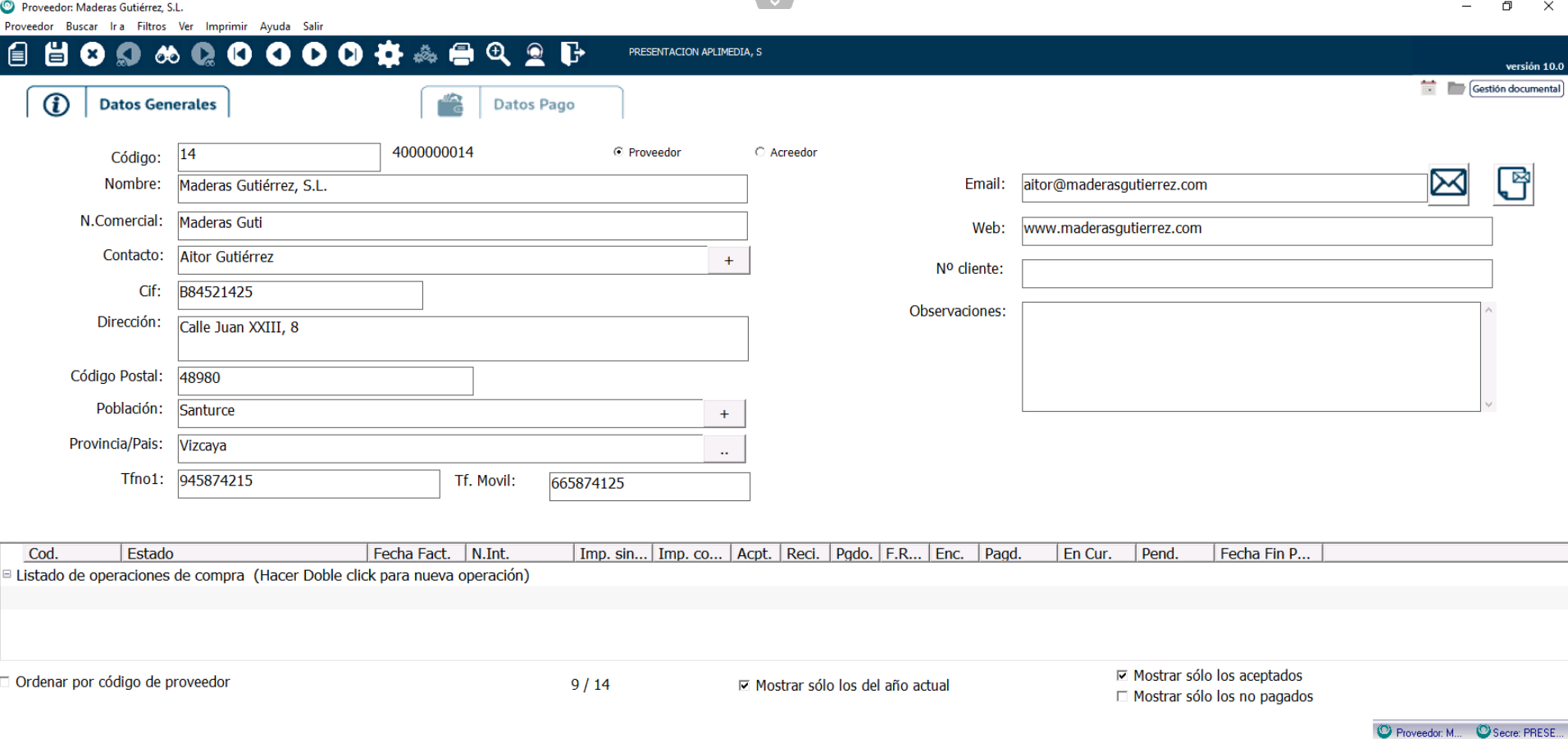
Task: Open search with the binoculars icon
Action: click(167, 54)
